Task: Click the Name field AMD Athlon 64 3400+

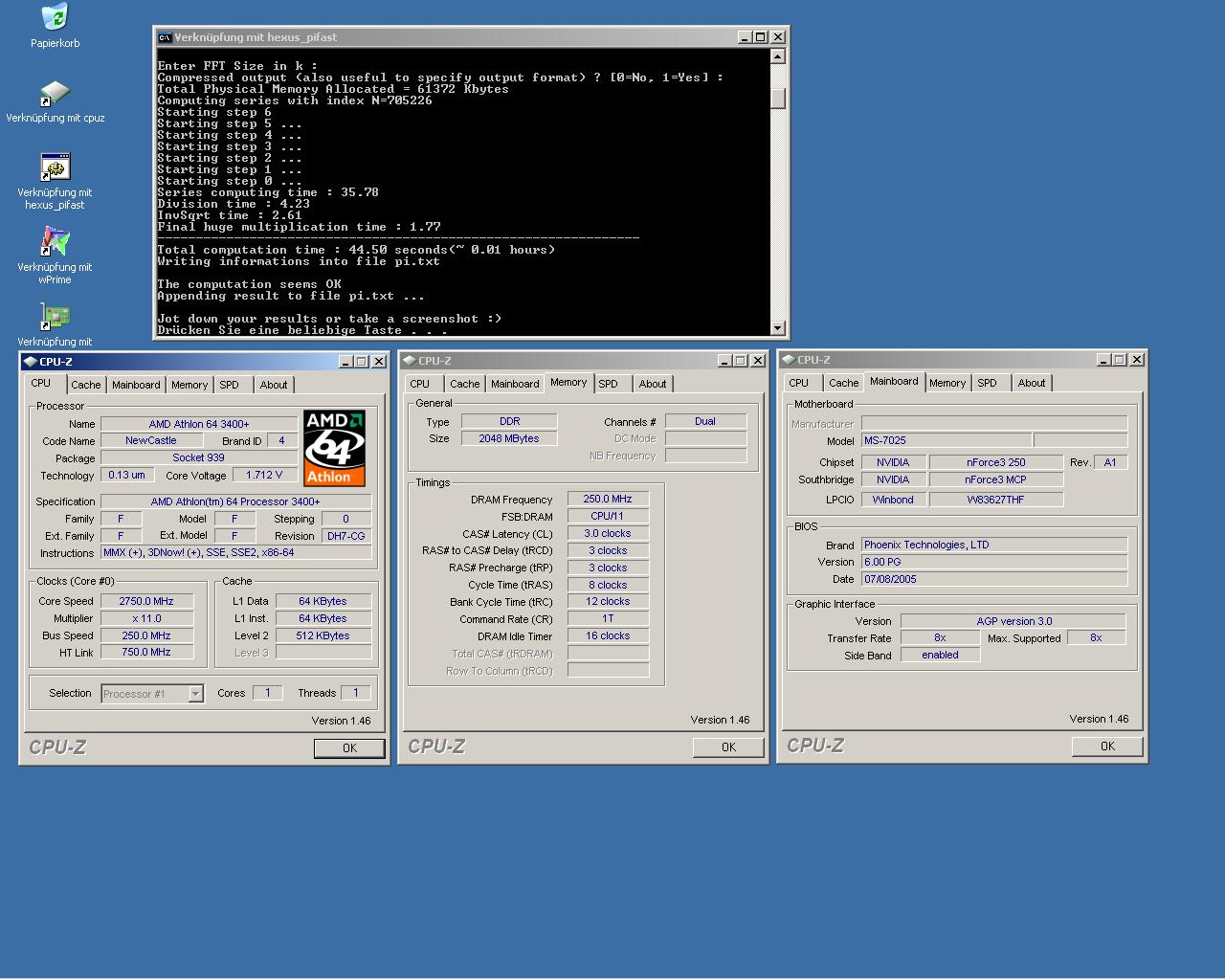Action: tap(199, 424)
